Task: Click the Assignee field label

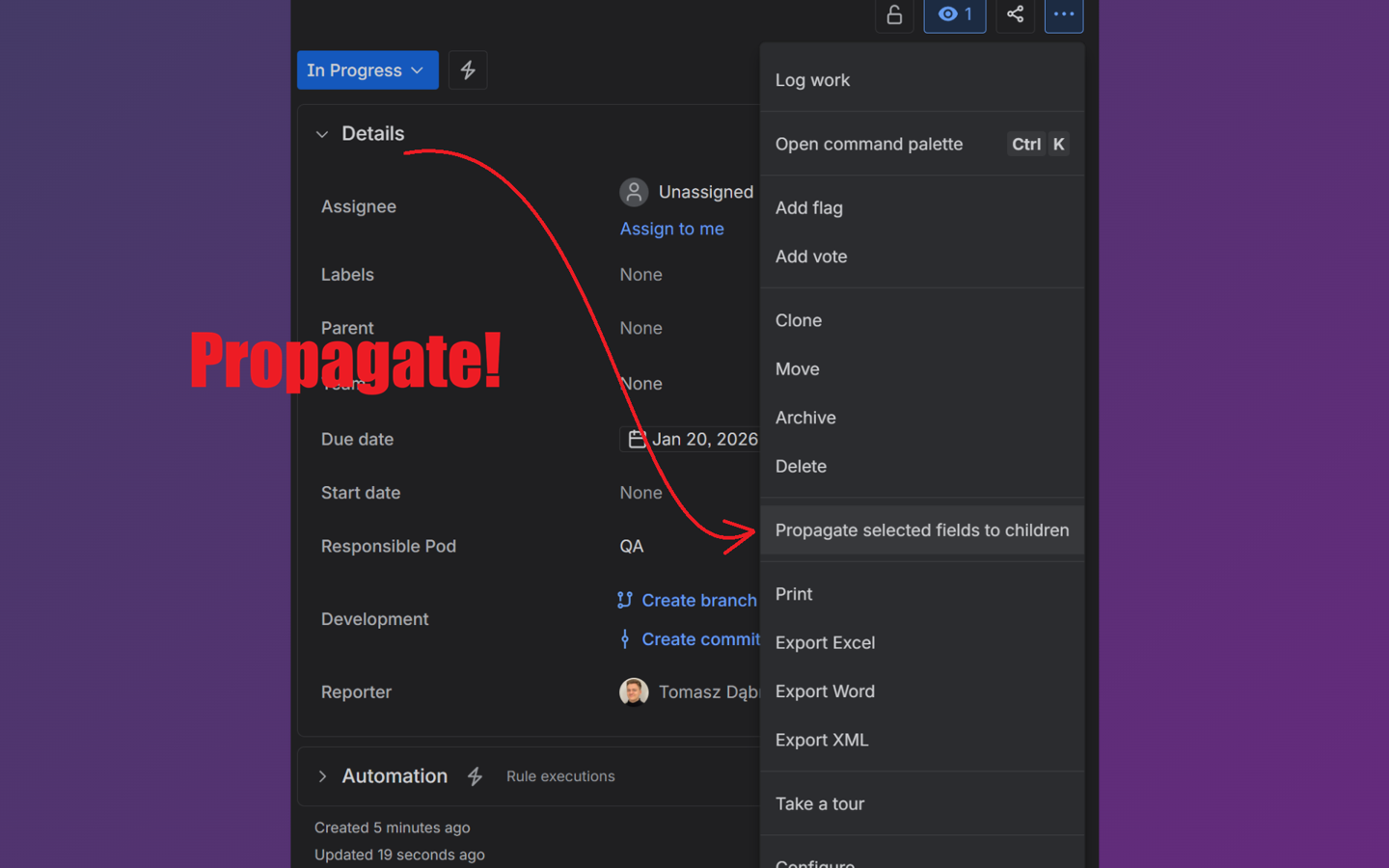Action: 359,206
